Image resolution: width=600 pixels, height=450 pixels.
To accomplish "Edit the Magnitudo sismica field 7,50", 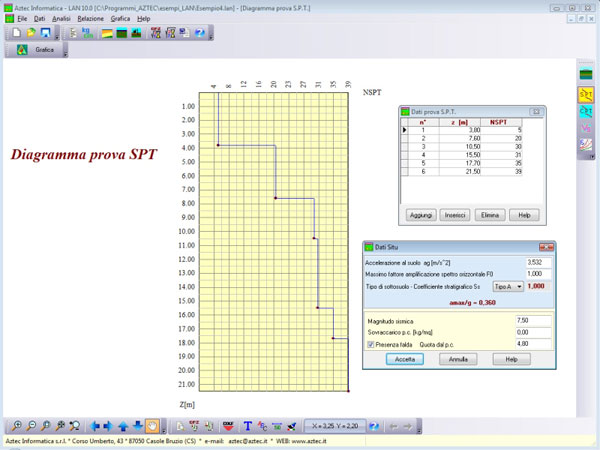I will [x=533, y=321].
